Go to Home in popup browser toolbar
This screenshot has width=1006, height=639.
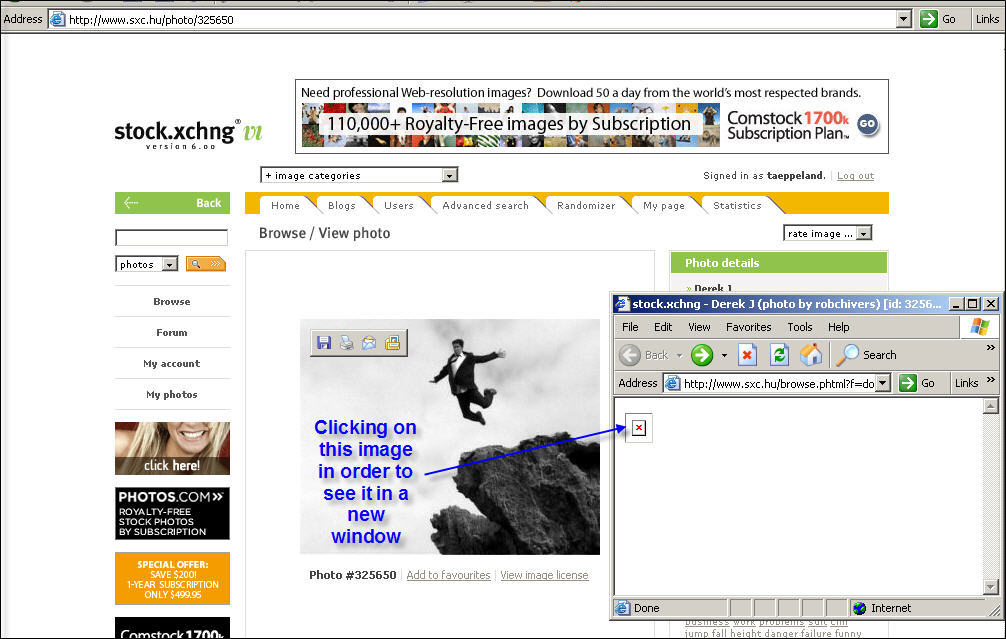click(x=811, y=355)
